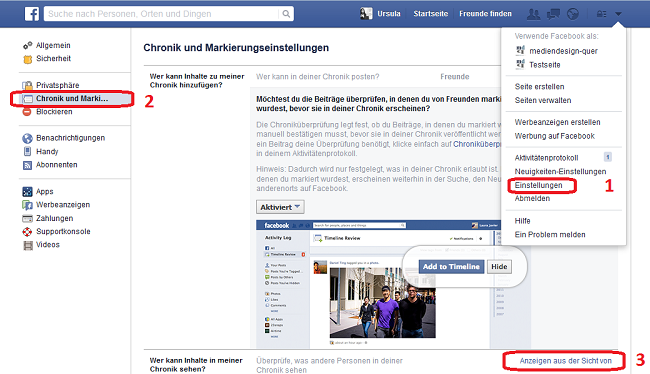650x374 pixels.
Task: Click the Testseite page icon
Action: (x=520, y=64)
